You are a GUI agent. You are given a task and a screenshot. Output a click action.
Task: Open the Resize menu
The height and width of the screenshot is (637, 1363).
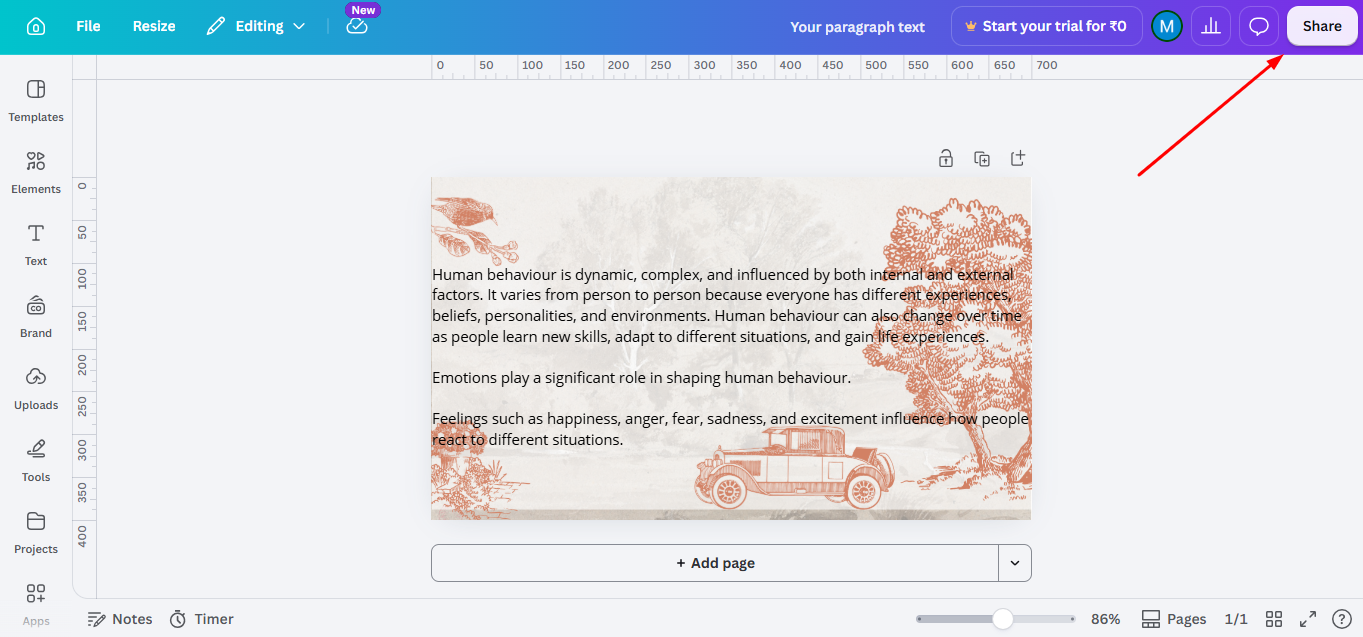154,26
